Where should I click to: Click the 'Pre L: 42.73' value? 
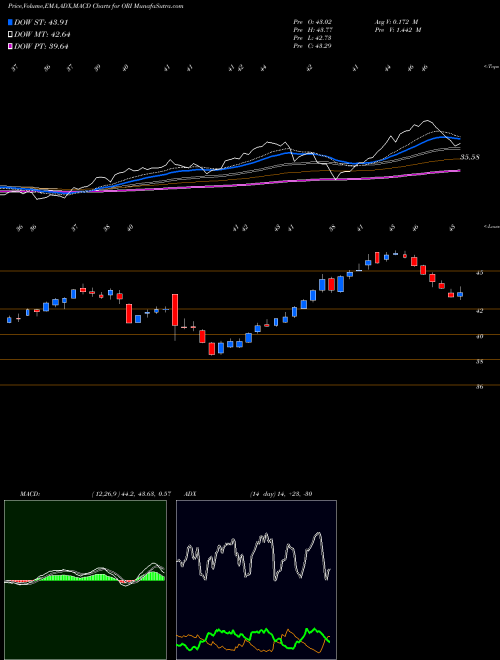(313, 38)
